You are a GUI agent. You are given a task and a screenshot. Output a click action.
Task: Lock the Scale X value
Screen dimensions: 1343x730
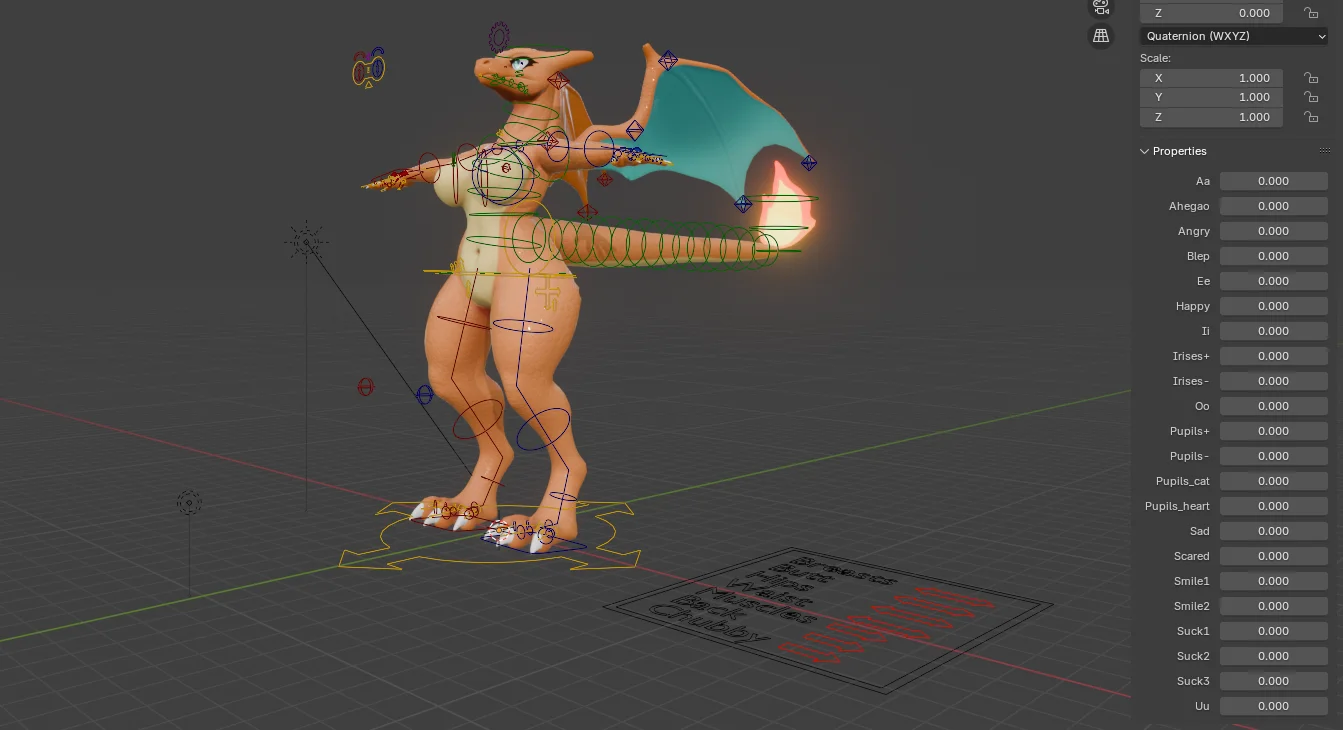pyautogui.click(x=1311, y=78)
